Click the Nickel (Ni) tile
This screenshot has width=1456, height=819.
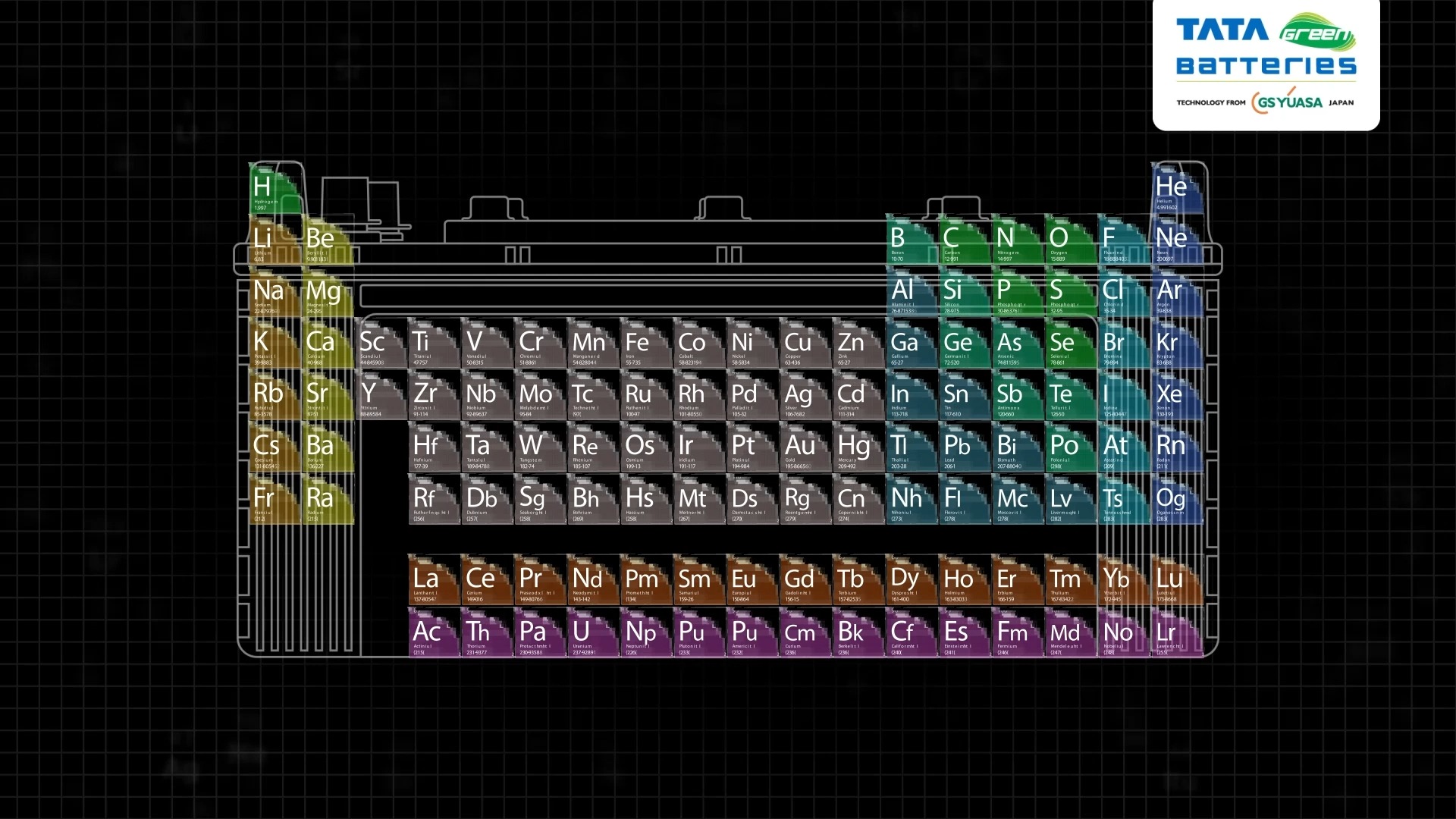point(752,343)
